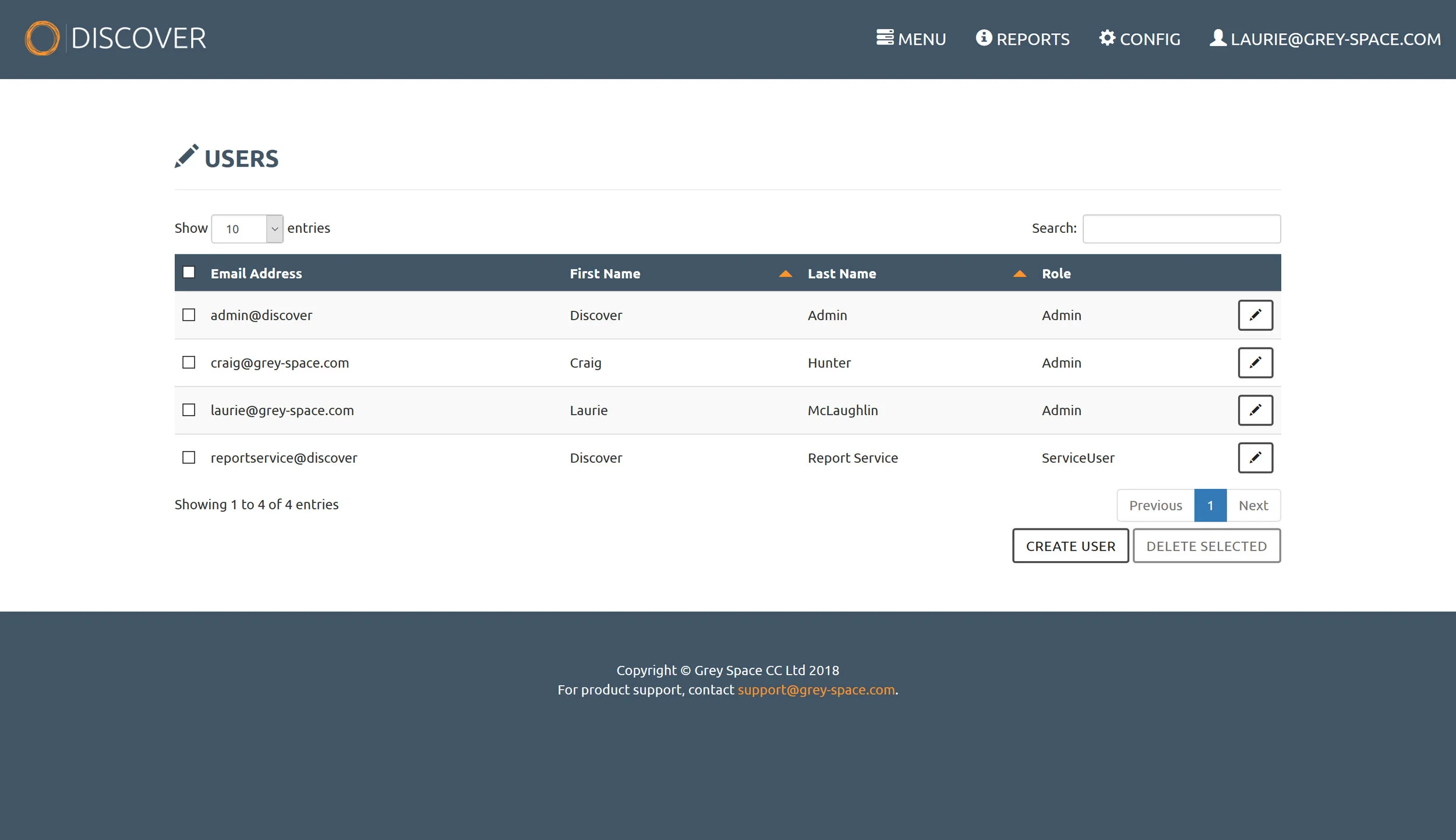Click the Last Name column header text
This screenshot has width=1456, height=840.
point(842,274)
